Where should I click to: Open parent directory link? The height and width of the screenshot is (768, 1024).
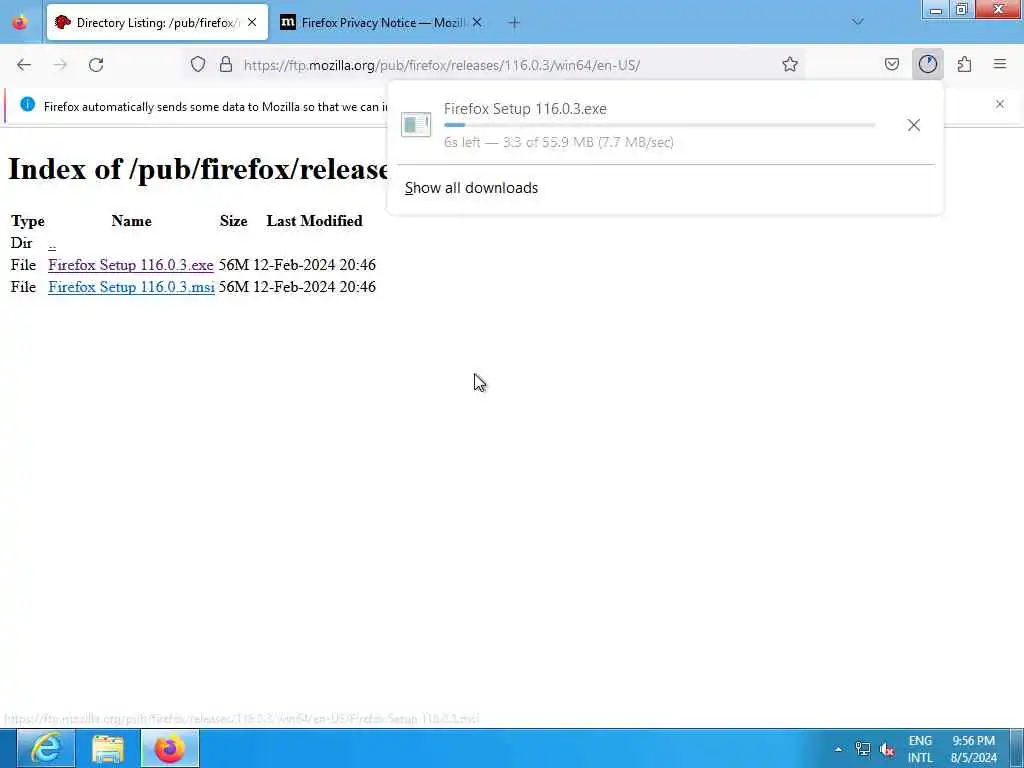[x=52, y=244]
